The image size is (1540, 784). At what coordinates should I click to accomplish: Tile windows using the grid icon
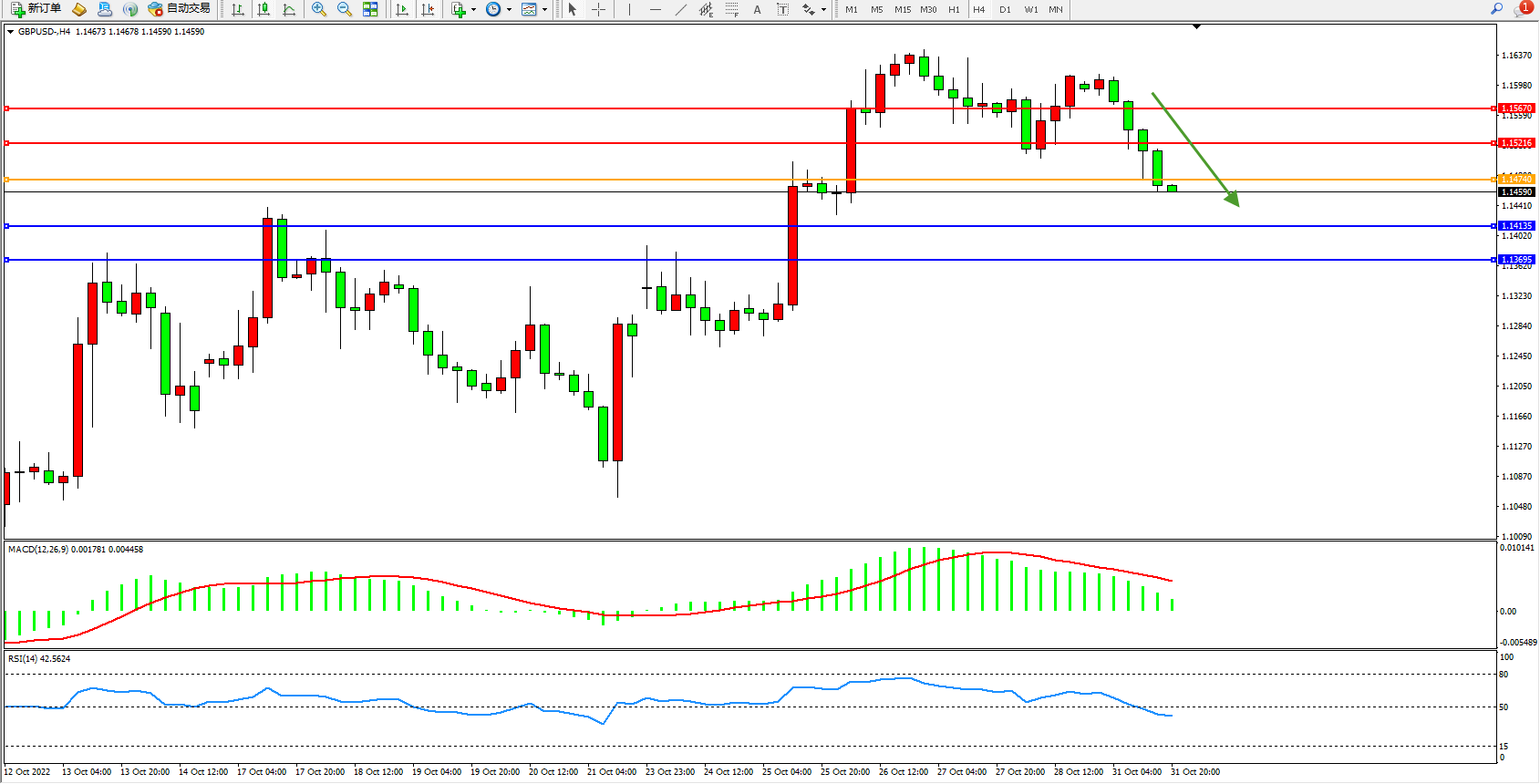tap(370, 9)
